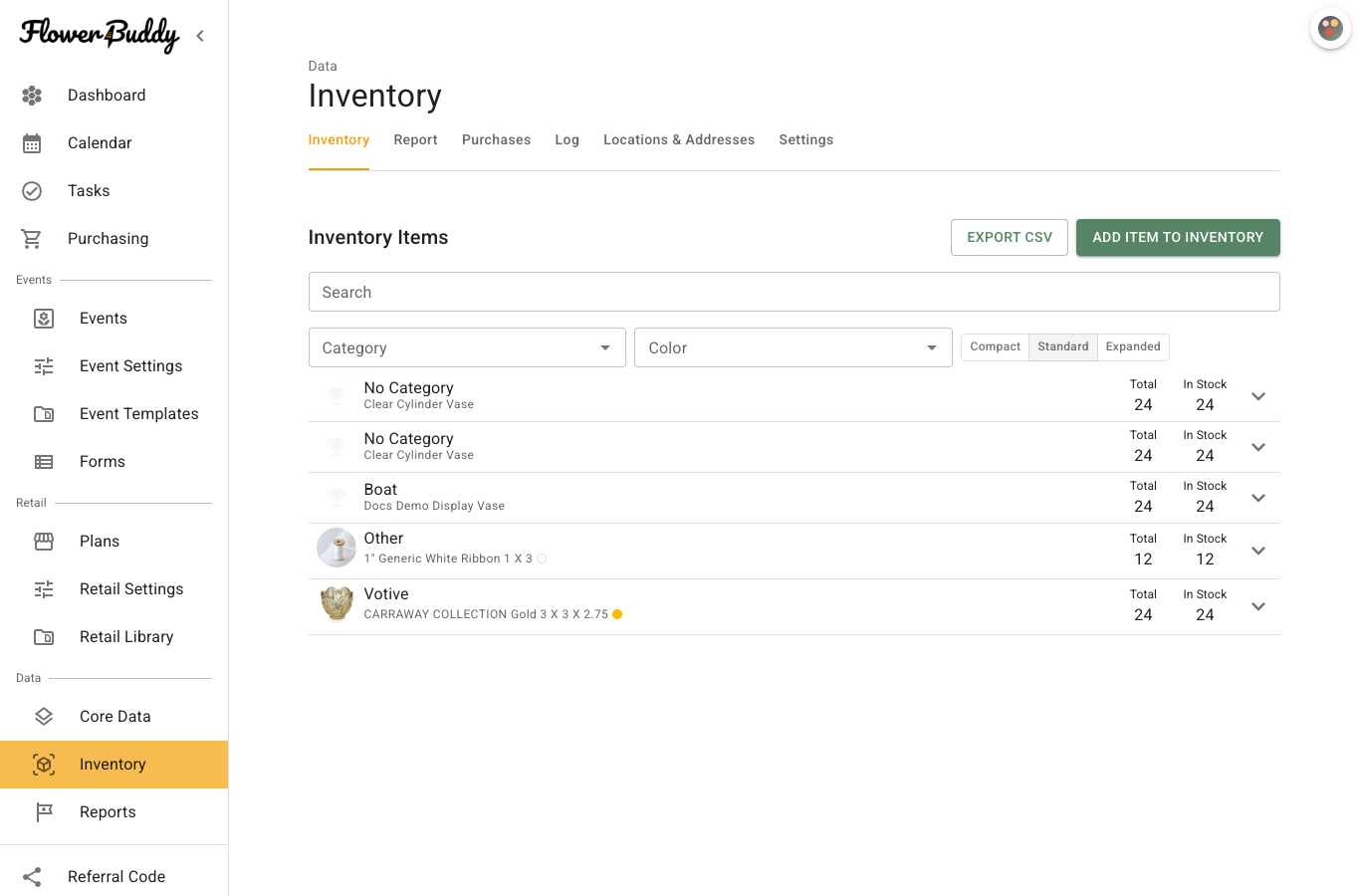Click into the Search input field
Viewport: 1359px width, 896px height.
pos(793,292)
